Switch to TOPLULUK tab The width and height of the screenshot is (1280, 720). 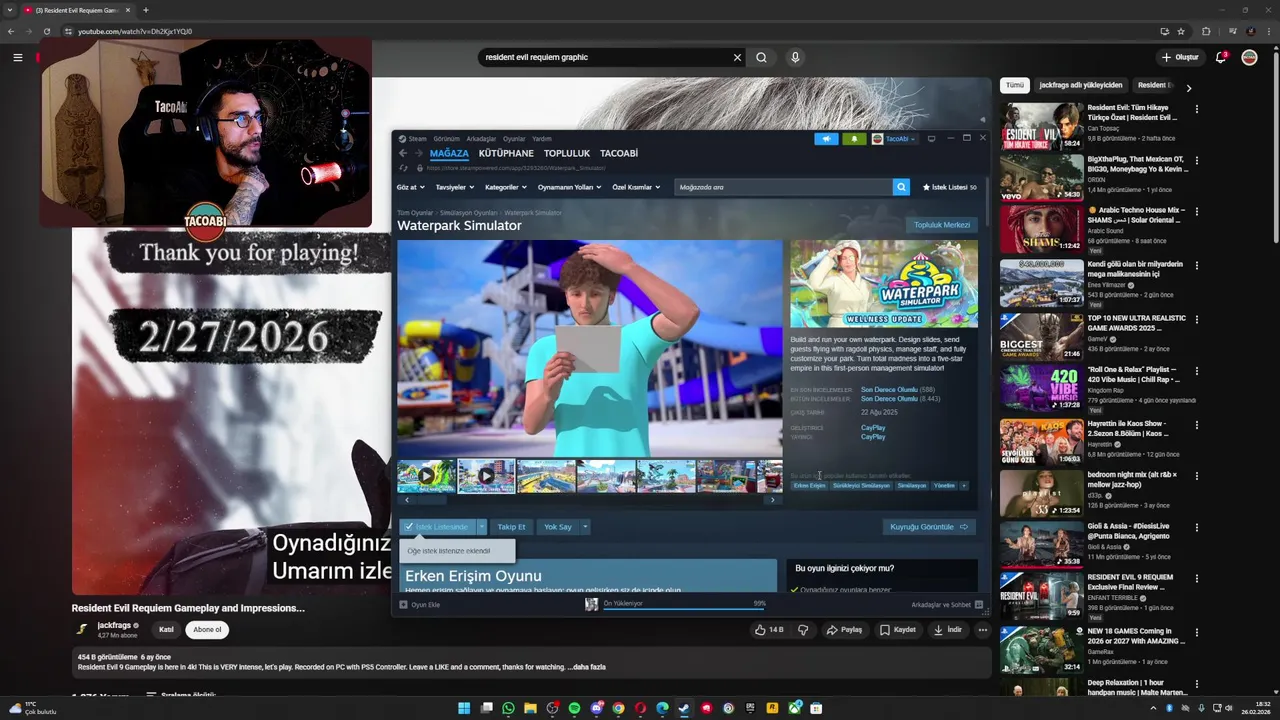[567, 153]
